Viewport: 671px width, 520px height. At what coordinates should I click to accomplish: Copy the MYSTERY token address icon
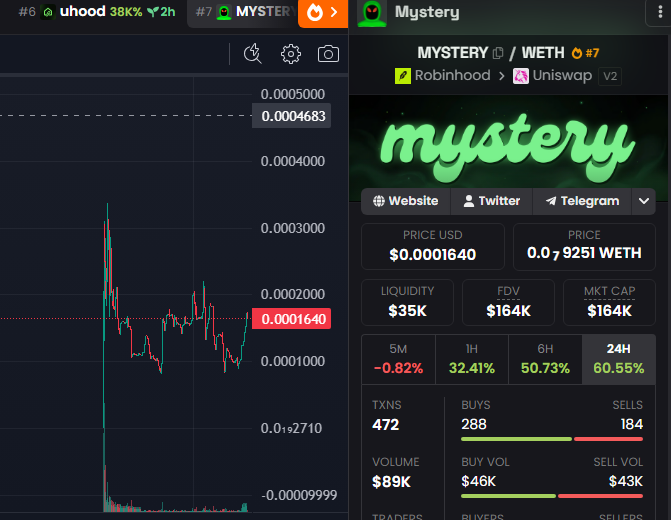[498, 53]
